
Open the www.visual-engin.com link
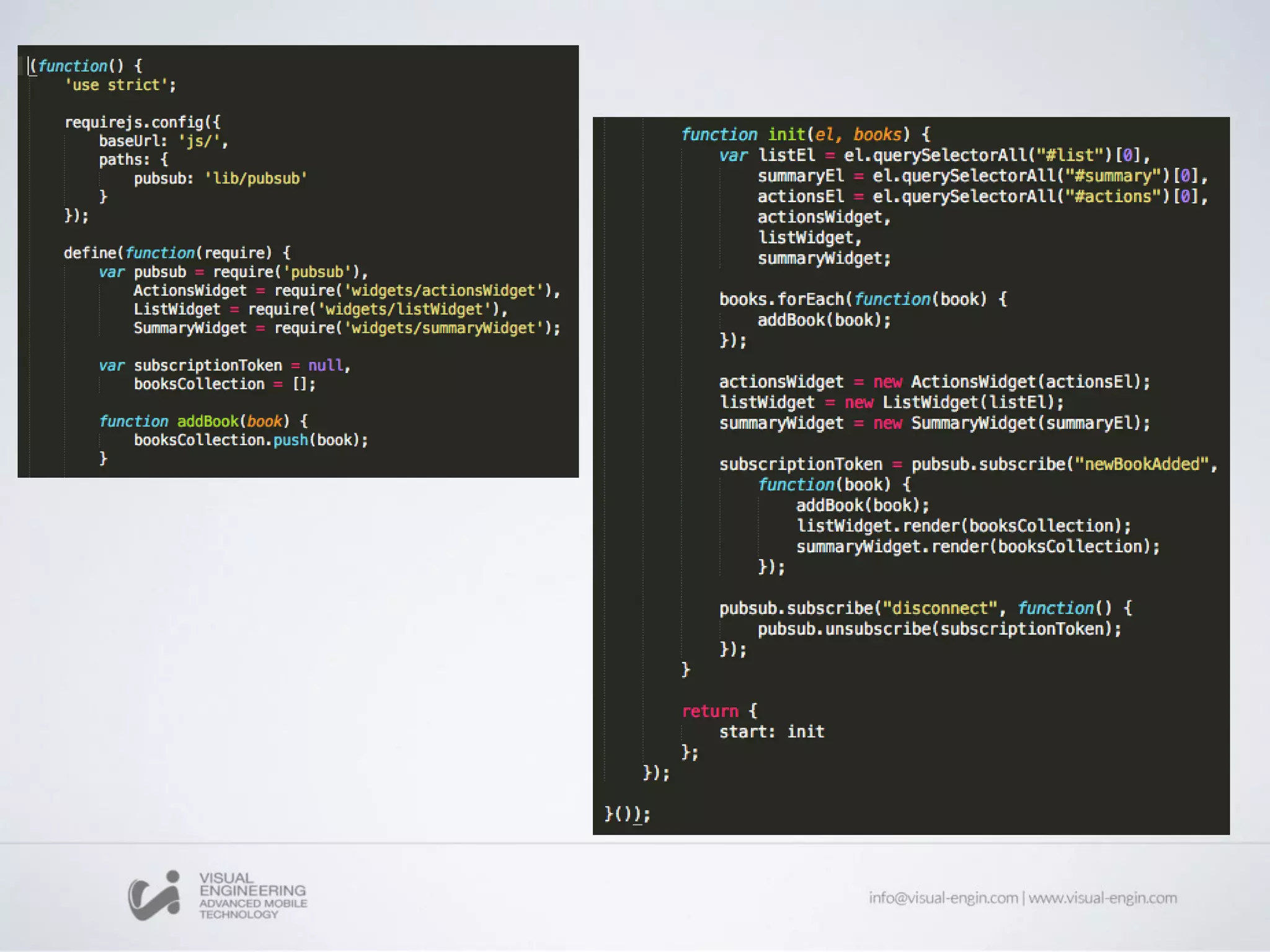(1103, 897)
